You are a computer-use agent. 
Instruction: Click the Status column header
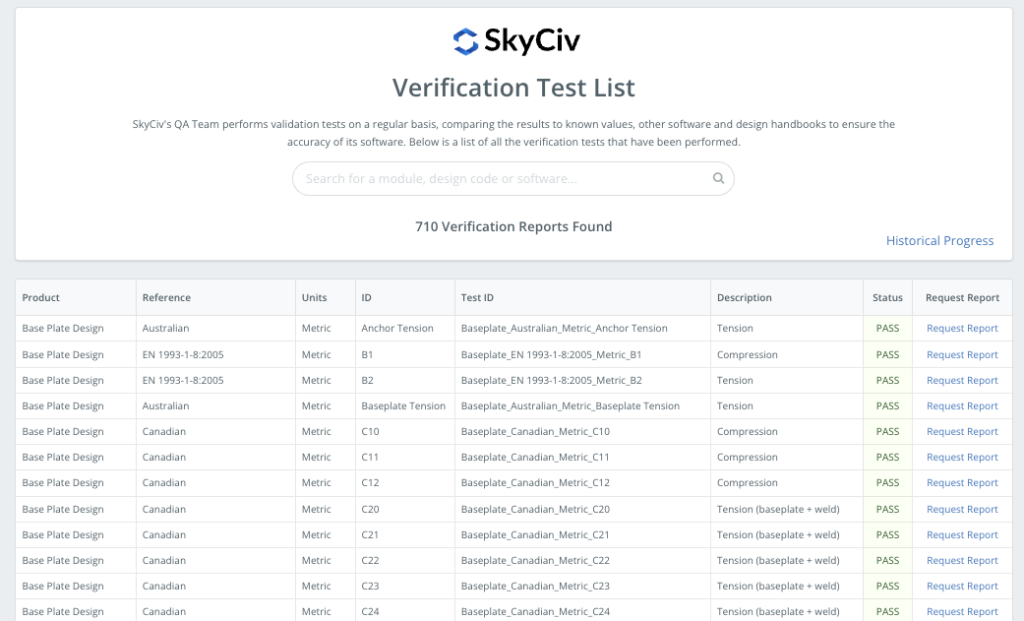pyautogui.click(x=887, y=298)
